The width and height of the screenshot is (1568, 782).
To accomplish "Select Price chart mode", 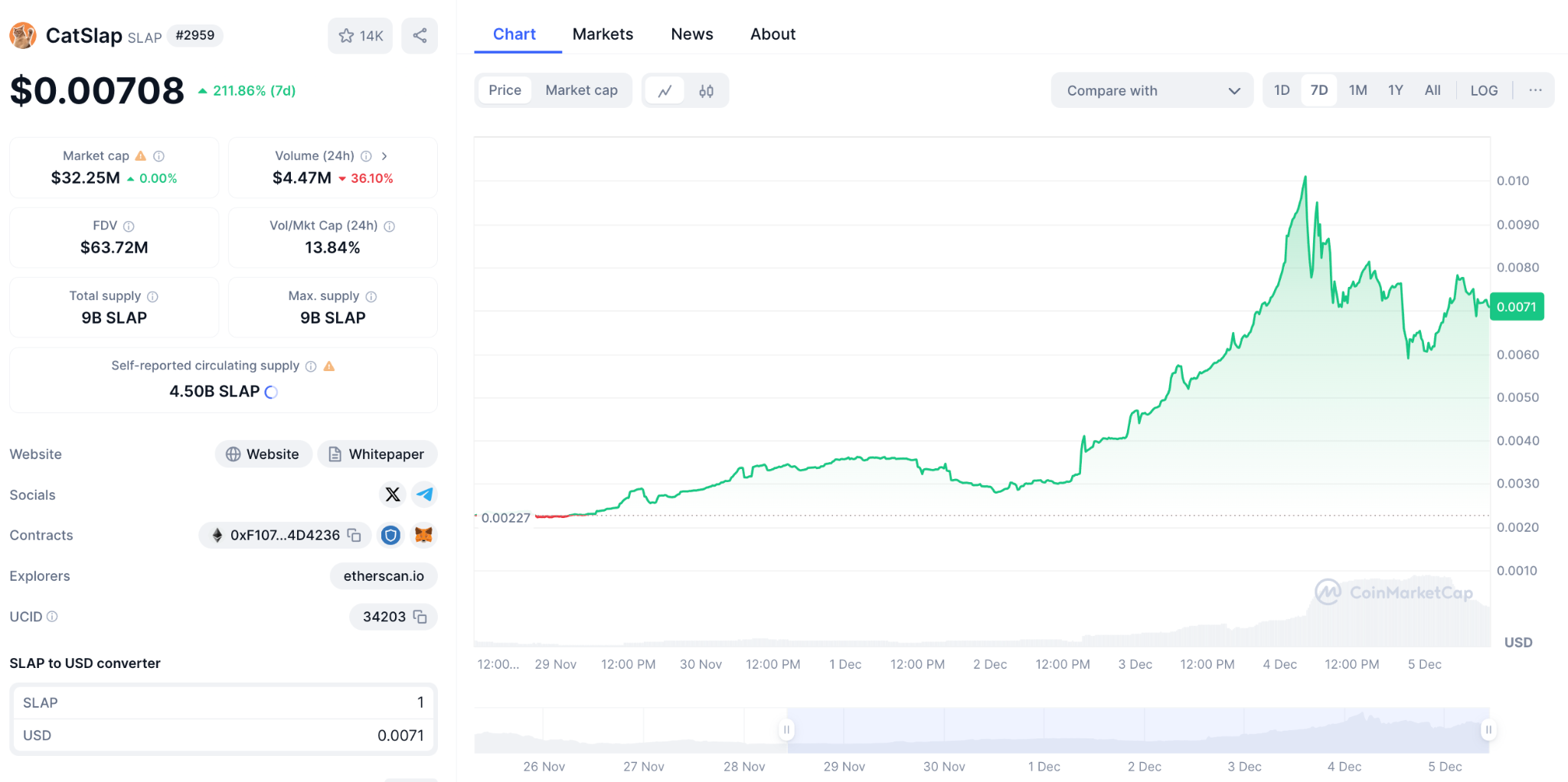I will (x=505, y=90).
